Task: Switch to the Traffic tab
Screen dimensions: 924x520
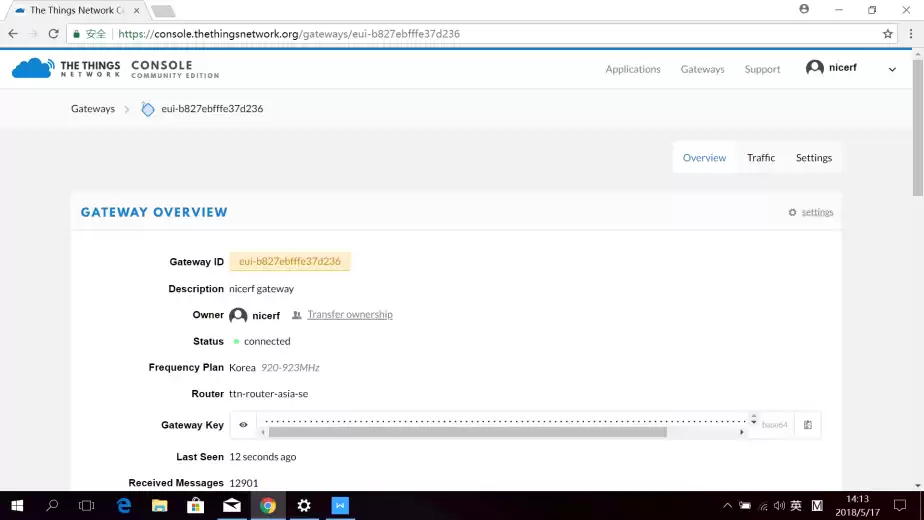Action: 761,158
